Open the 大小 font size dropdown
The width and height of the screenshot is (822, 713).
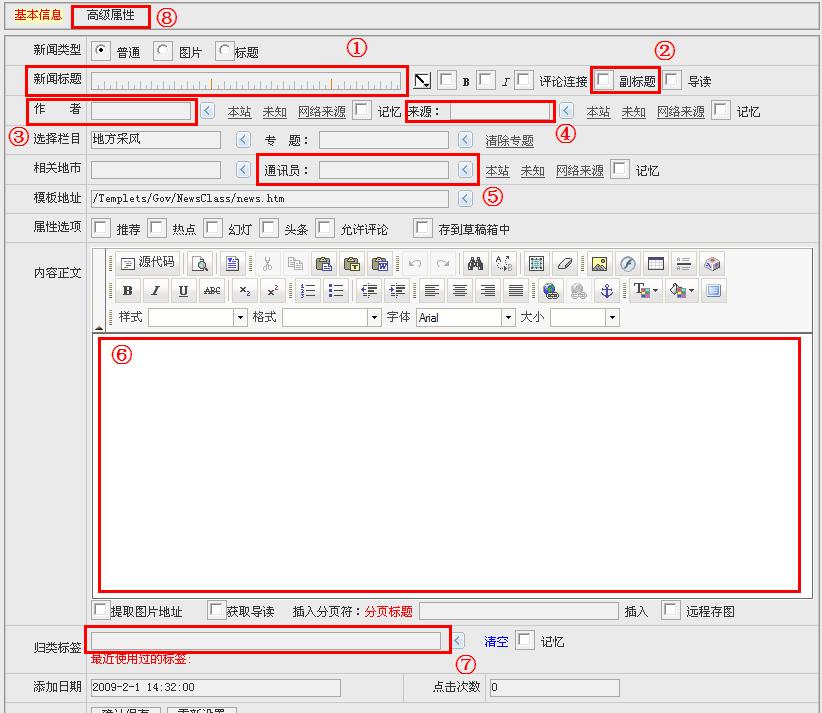[x=612, y=317]
